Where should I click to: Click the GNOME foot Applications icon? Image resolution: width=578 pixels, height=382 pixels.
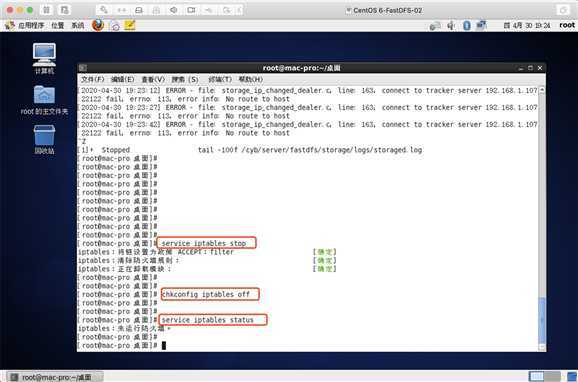tap(10, 25)
